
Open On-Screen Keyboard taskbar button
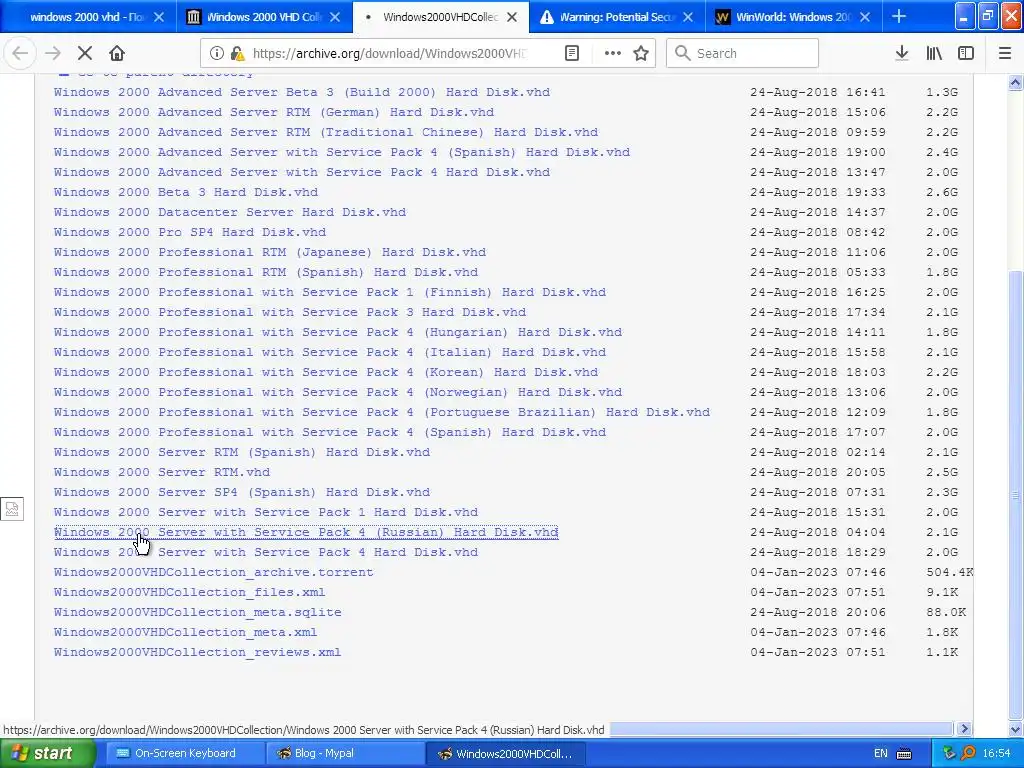coord(185,753)
